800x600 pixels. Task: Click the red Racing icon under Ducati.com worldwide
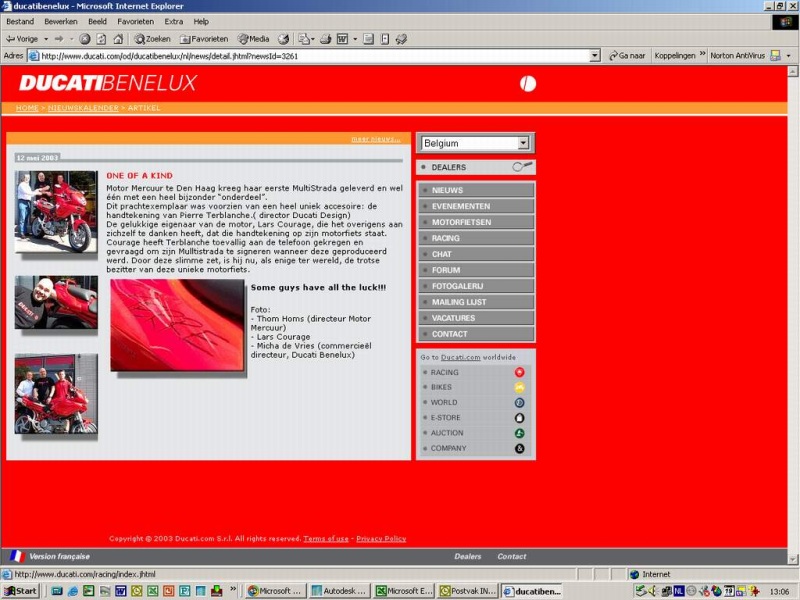pos(520,372)
